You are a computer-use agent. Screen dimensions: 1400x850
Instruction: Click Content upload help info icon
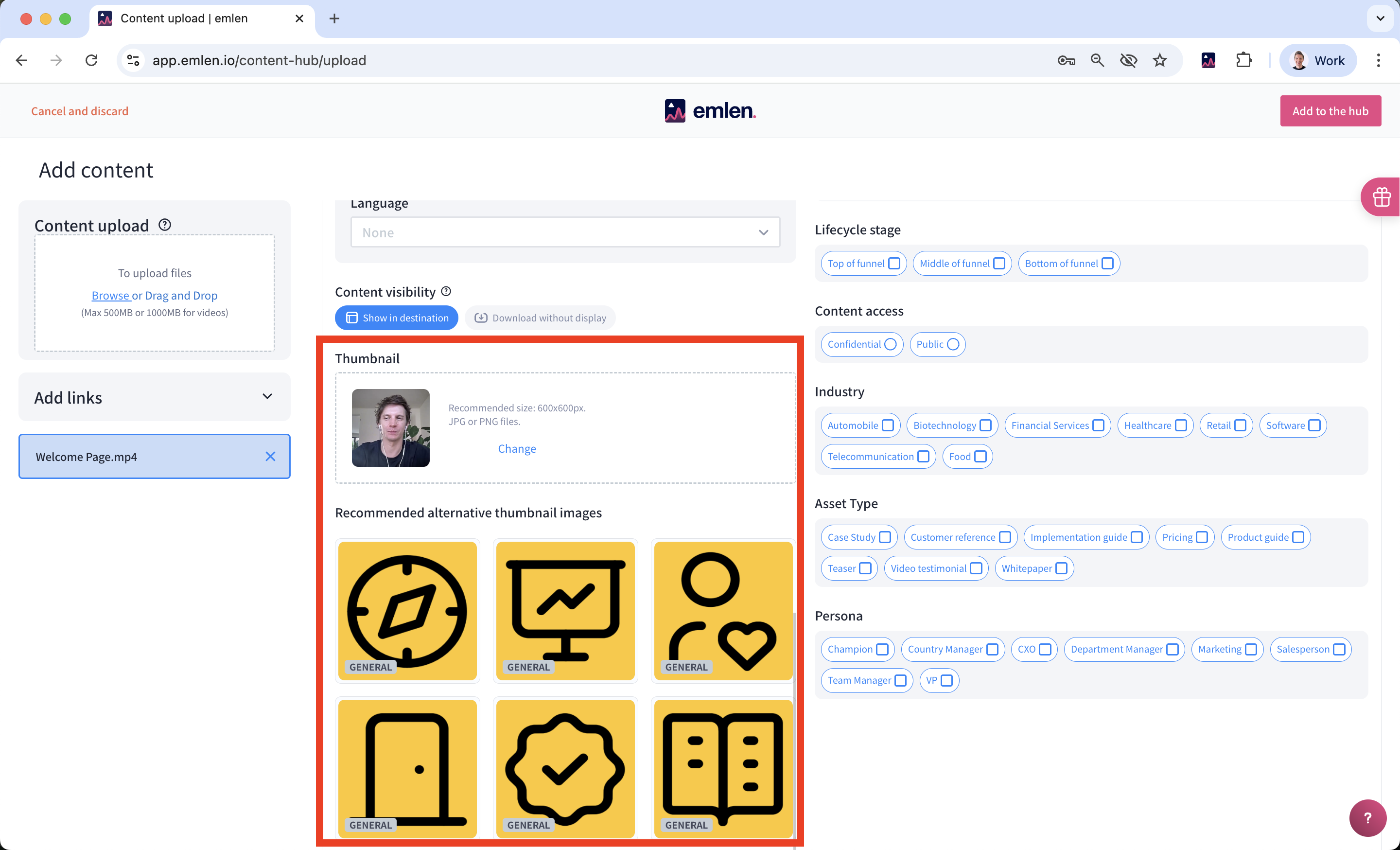(165, 225)
